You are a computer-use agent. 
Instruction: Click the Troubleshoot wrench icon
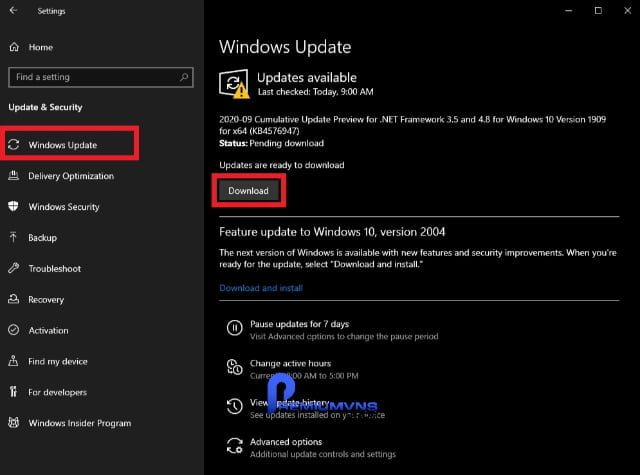(x=13, y=268)
